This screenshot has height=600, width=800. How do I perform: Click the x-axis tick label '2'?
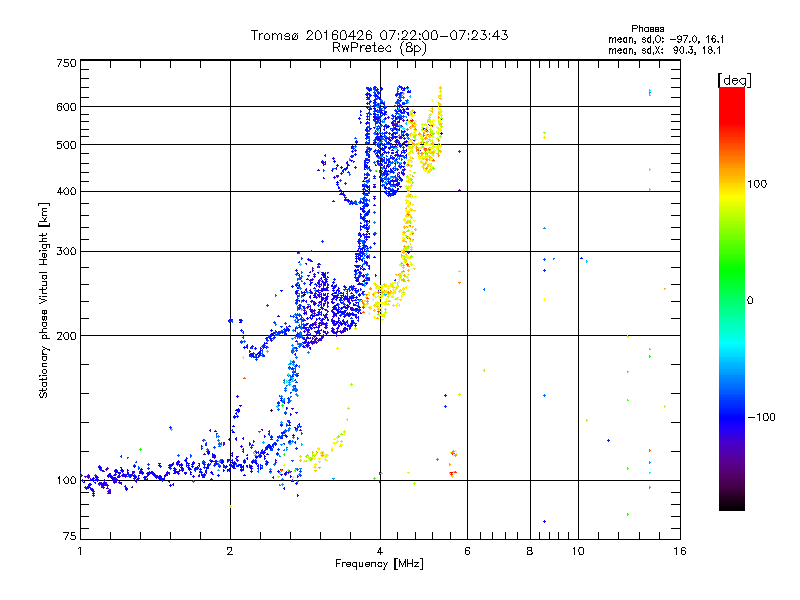click(230, 551)
